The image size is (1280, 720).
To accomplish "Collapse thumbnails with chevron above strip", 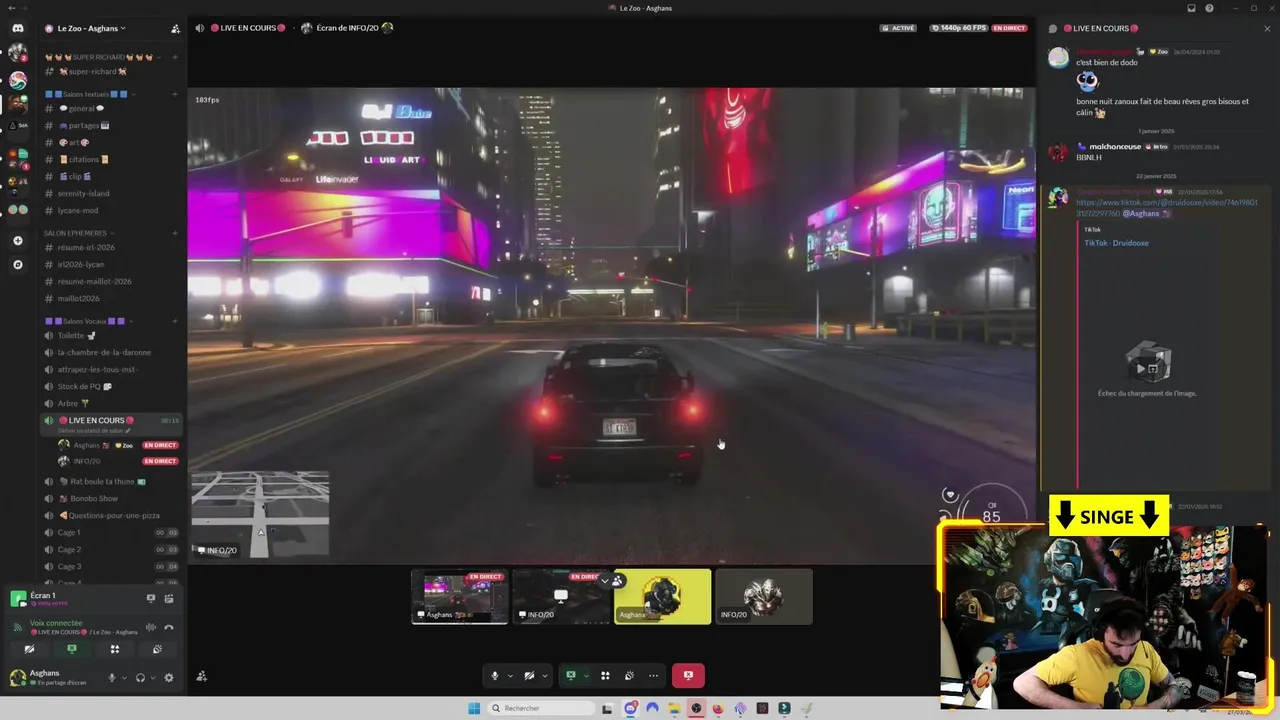I will click(604, 580).
